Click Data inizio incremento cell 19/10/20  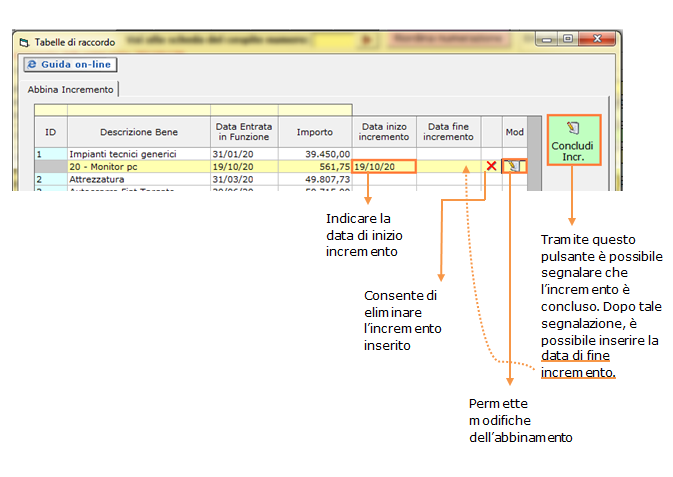pyautogui.click(x=384, y=167)
